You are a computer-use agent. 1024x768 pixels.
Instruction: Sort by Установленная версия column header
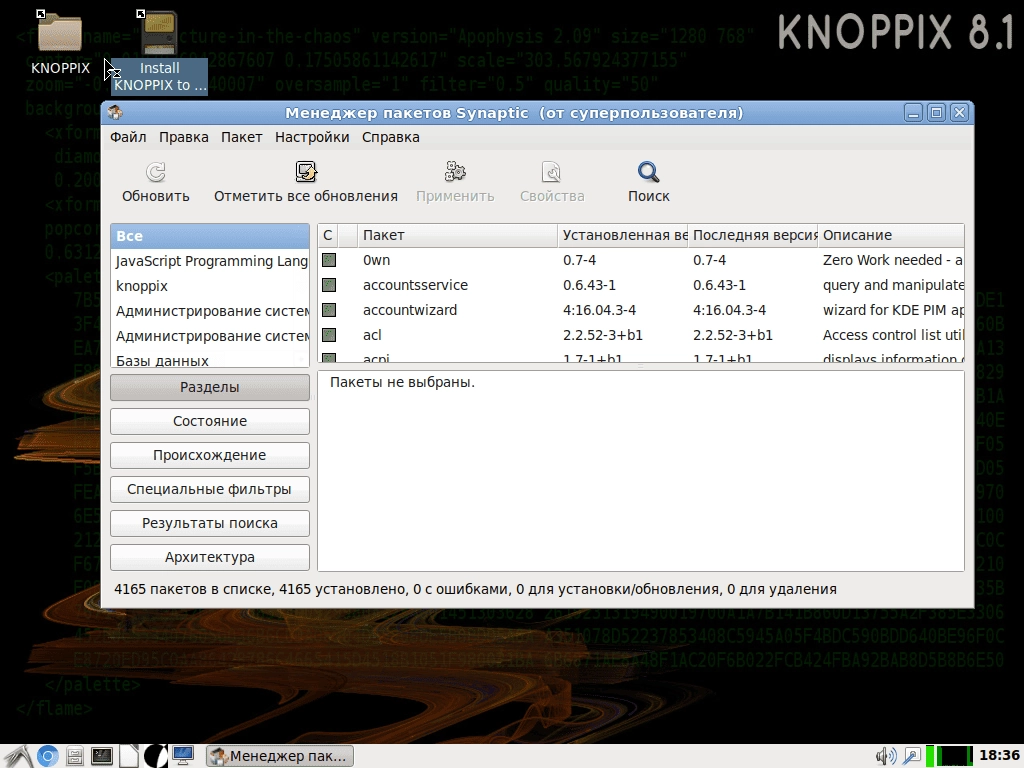click(x=623, y=235)
